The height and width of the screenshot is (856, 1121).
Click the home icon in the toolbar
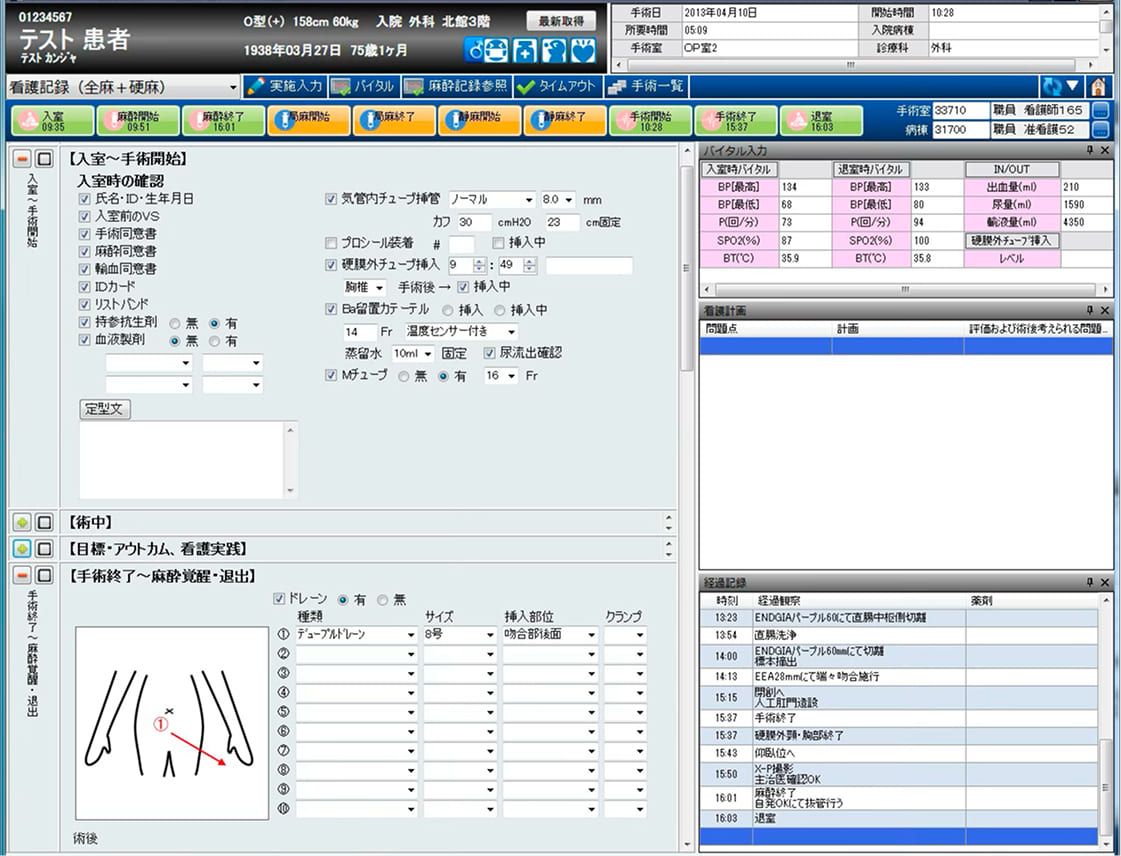click(x=1100, y=87)
